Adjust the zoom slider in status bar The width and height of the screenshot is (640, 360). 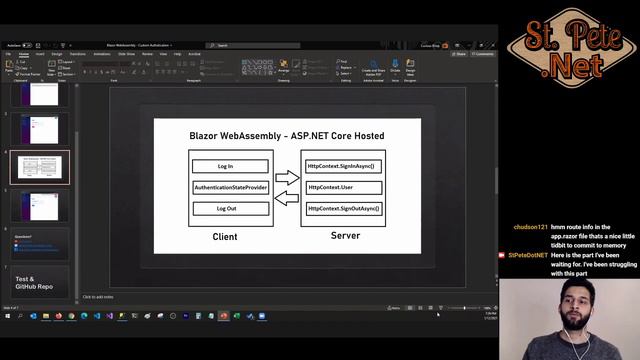[464, 308]
